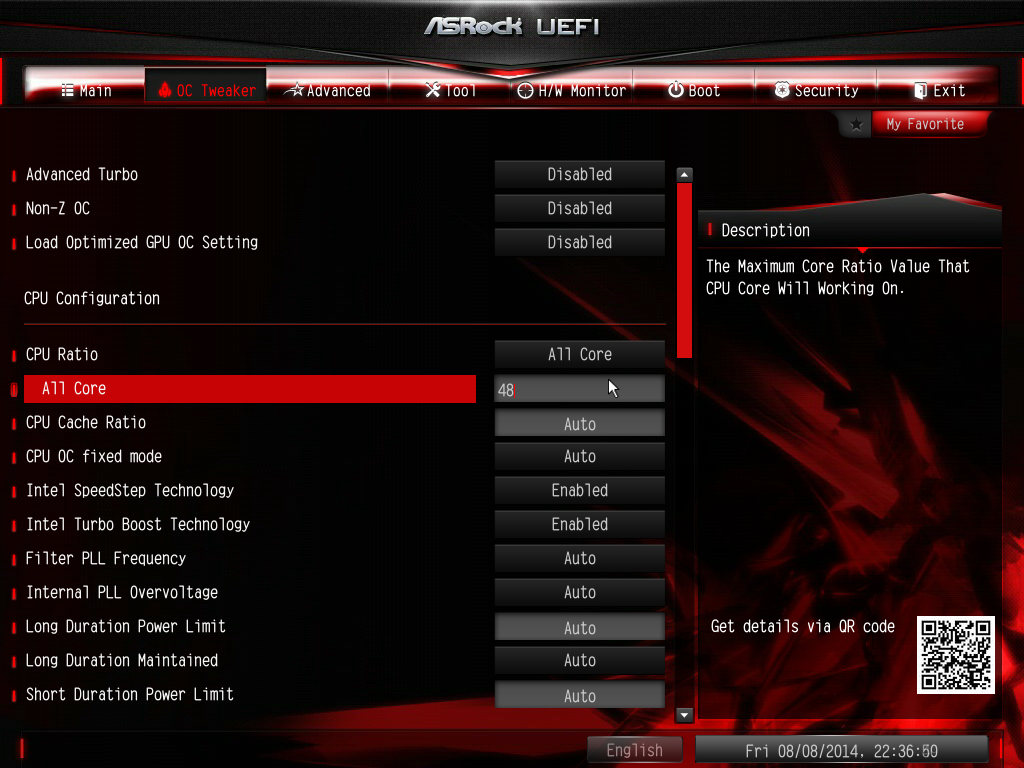Click the shield icon on Security tab
The width and height of the screenshot is (1024, 768).
[782, 89]
